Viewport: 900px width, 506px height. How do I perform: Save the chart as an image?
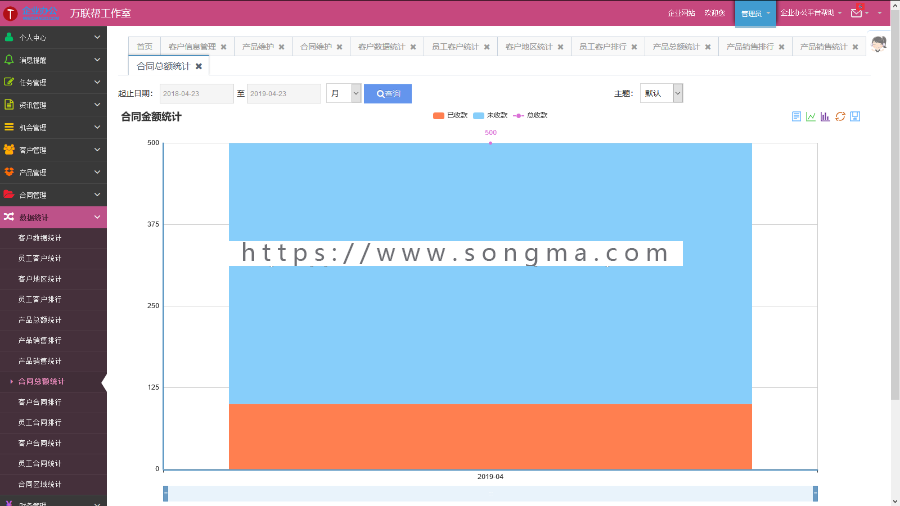click(855, 116)
